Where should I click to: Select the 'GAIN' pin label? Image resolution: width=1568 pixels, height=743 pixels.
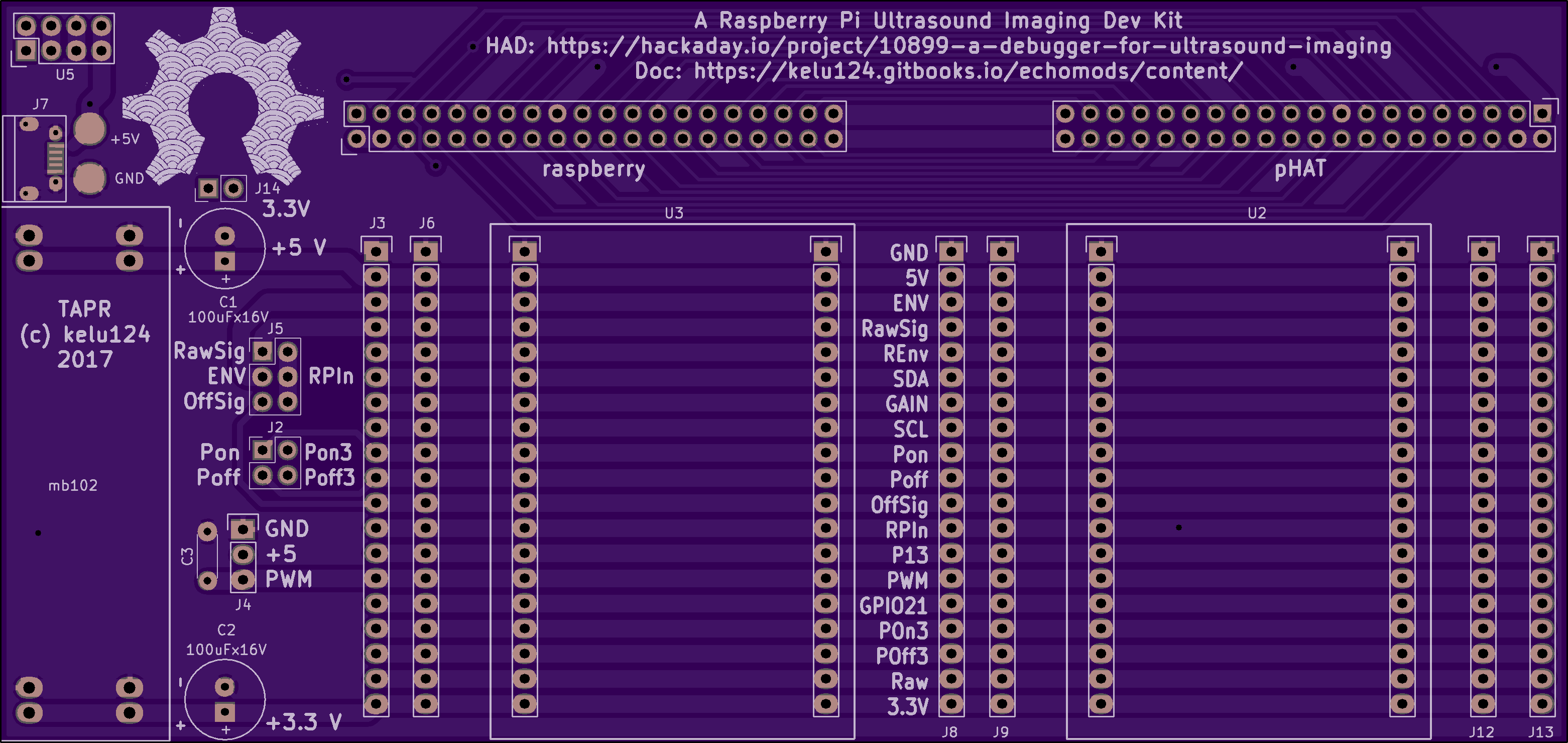click(x=907, y=404)
